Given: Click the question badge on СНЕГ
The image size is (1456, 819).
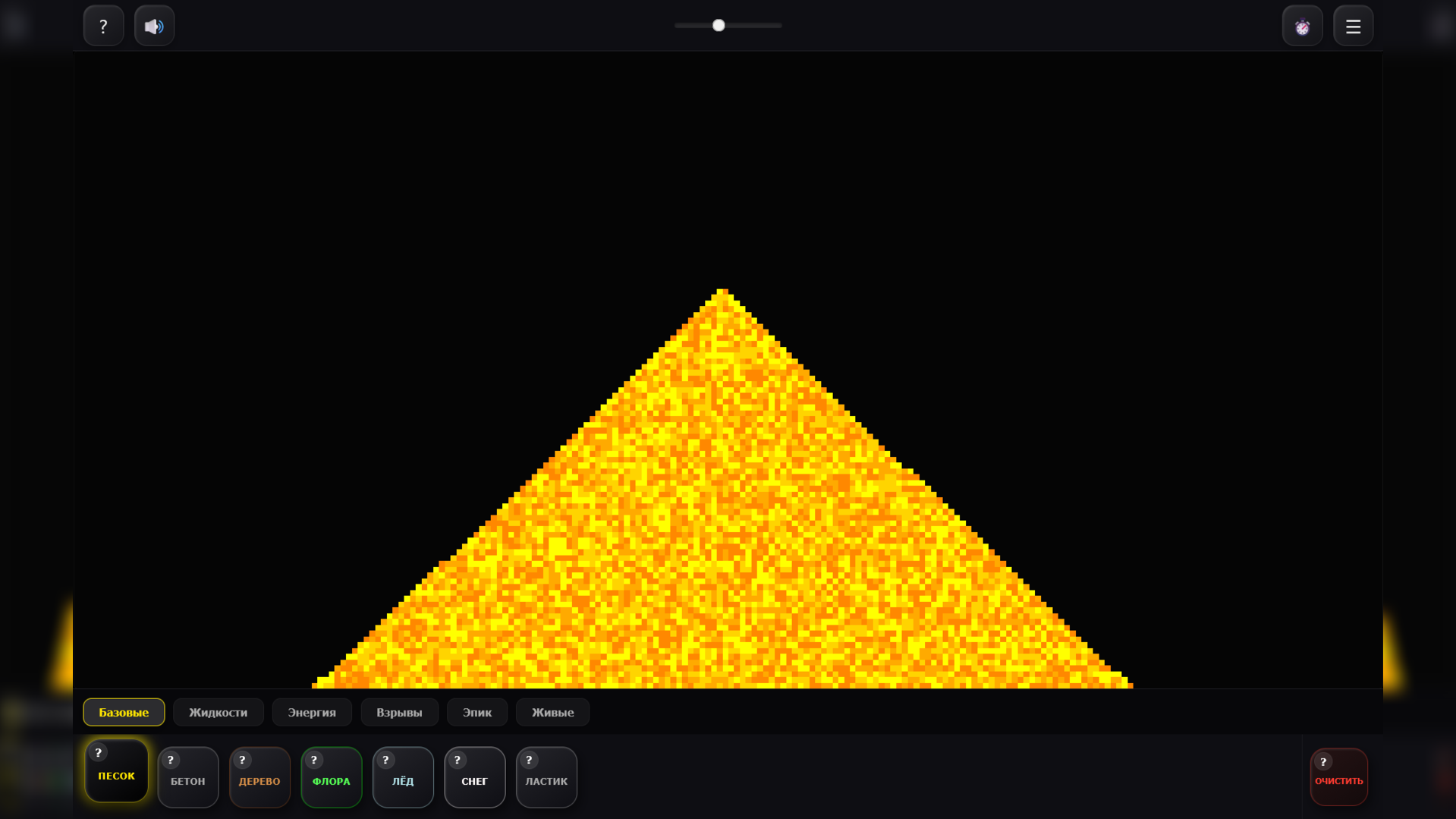Looking at the screenshot, I should 456,759.
